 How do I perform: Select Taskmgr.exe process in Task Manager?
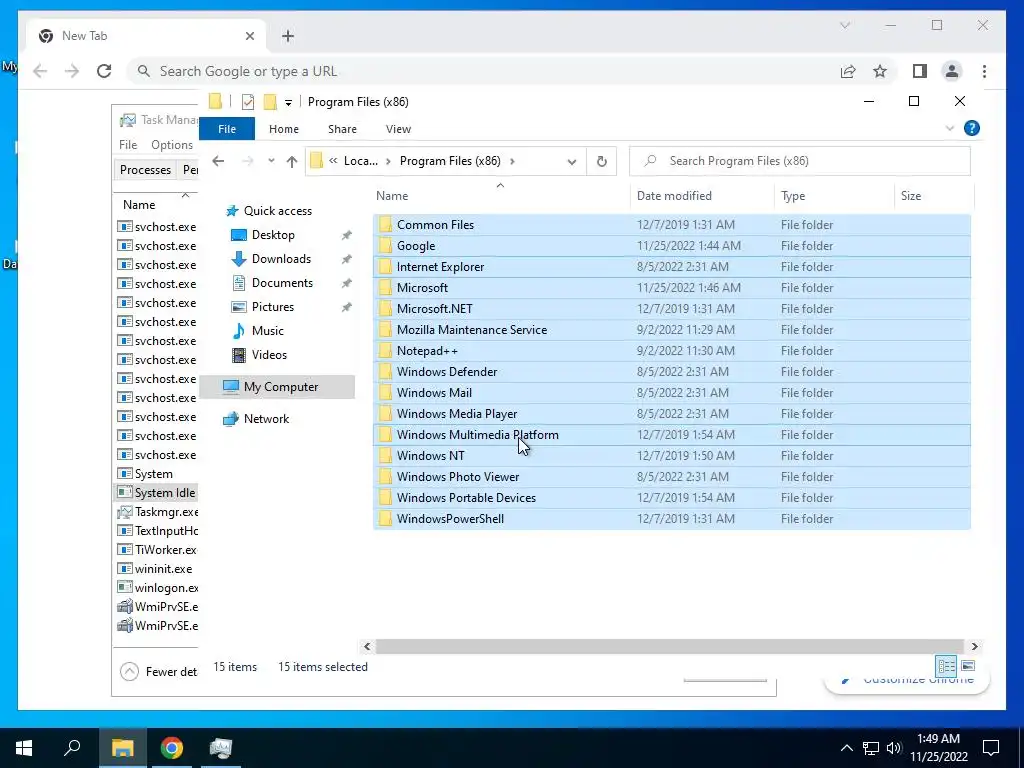point(157,511)
